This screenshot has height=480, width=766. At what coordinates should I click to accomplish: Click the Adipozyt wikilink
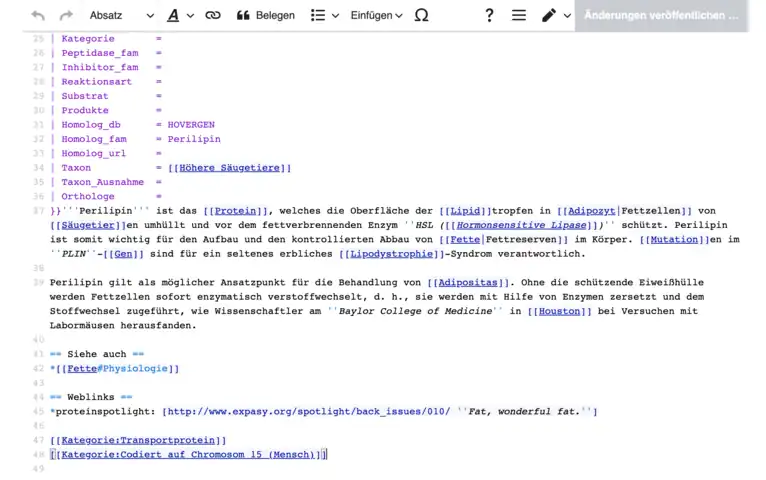coord(592,211)
